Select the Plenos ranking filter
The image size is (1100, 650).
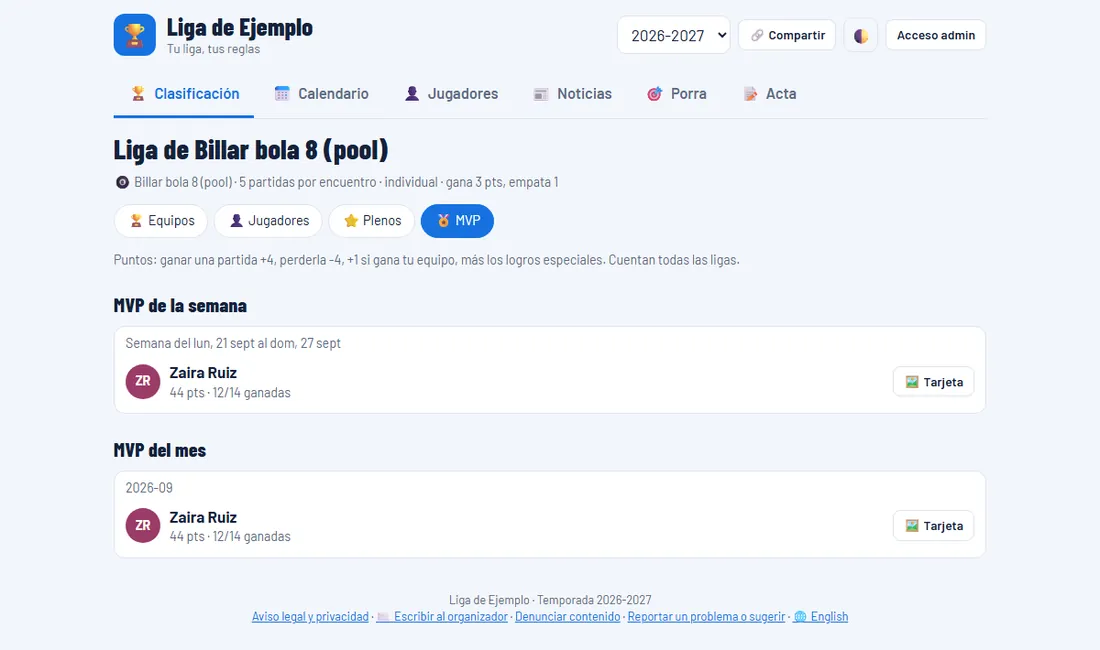372,221
